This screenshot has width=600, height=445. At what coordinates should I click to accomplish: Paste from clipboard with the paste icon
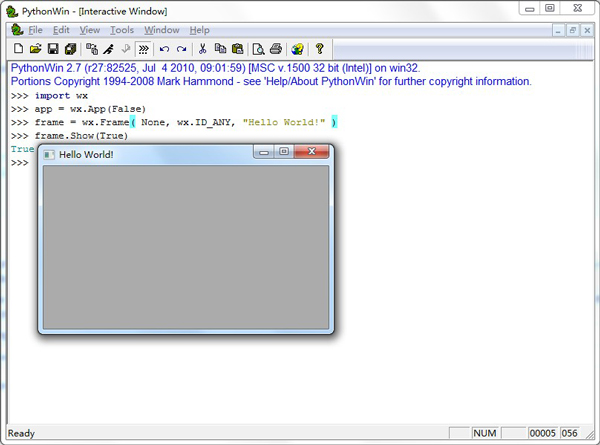tap(237, 49)
